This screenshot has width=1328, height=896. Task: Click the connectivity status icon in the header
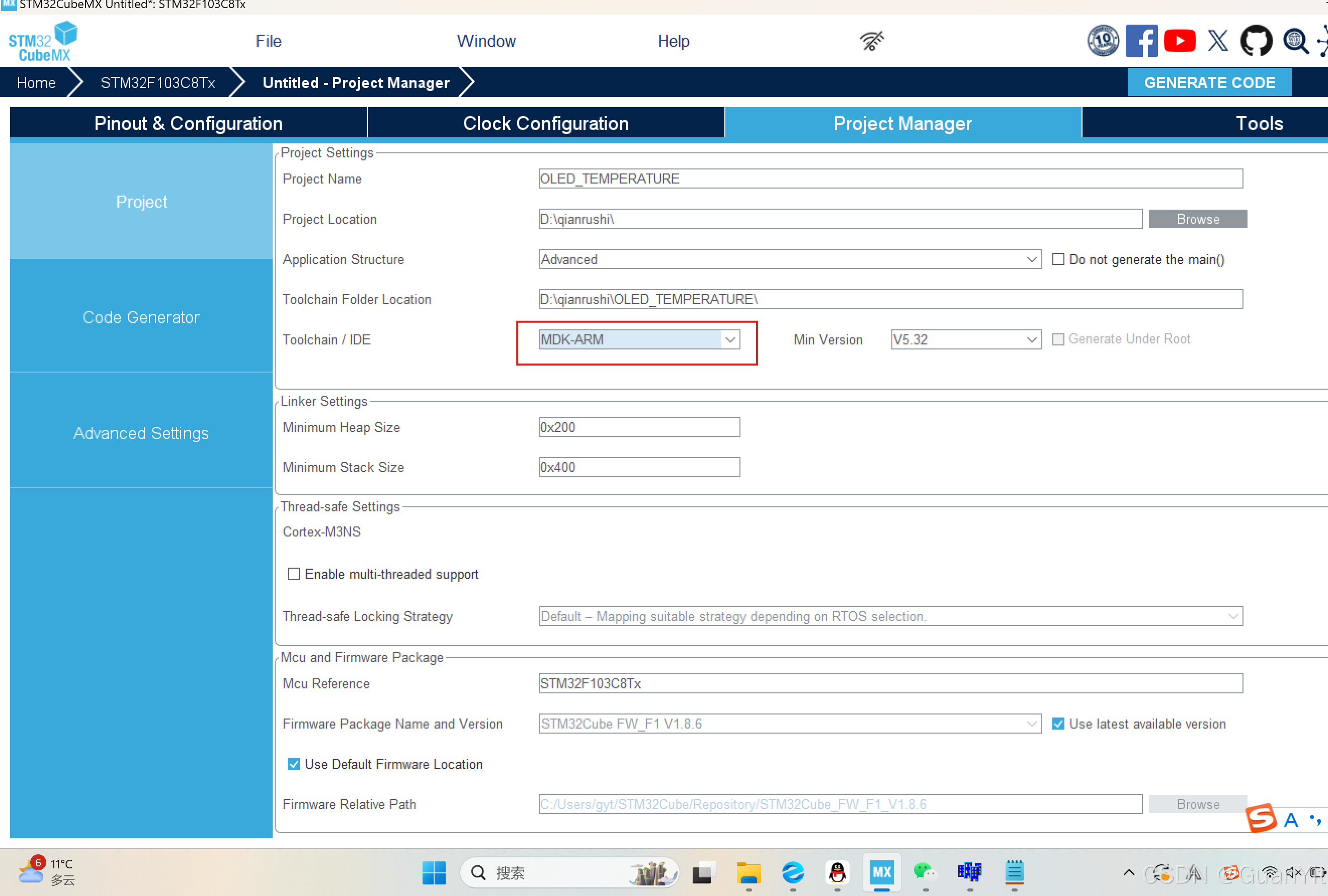click(872, 41)
